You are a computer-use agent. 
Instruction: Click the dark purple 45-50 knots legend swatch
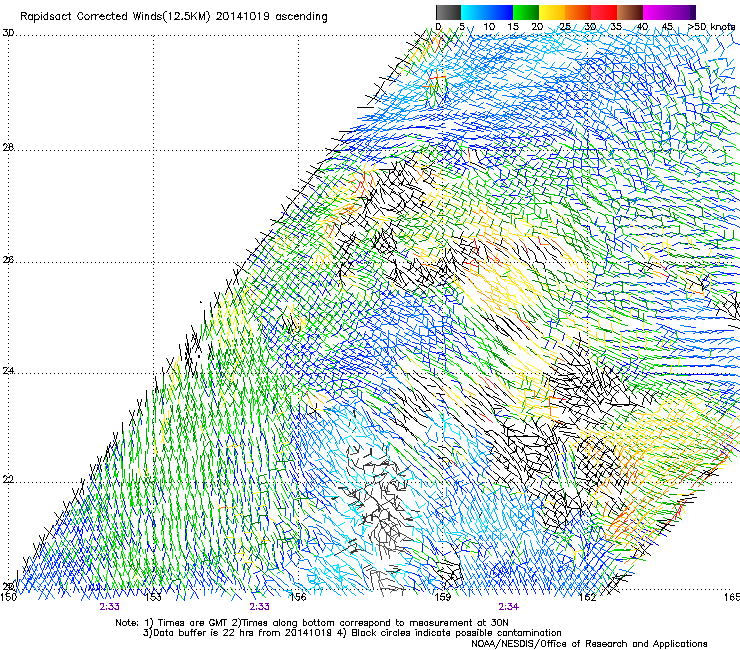(x=682, y=12)
